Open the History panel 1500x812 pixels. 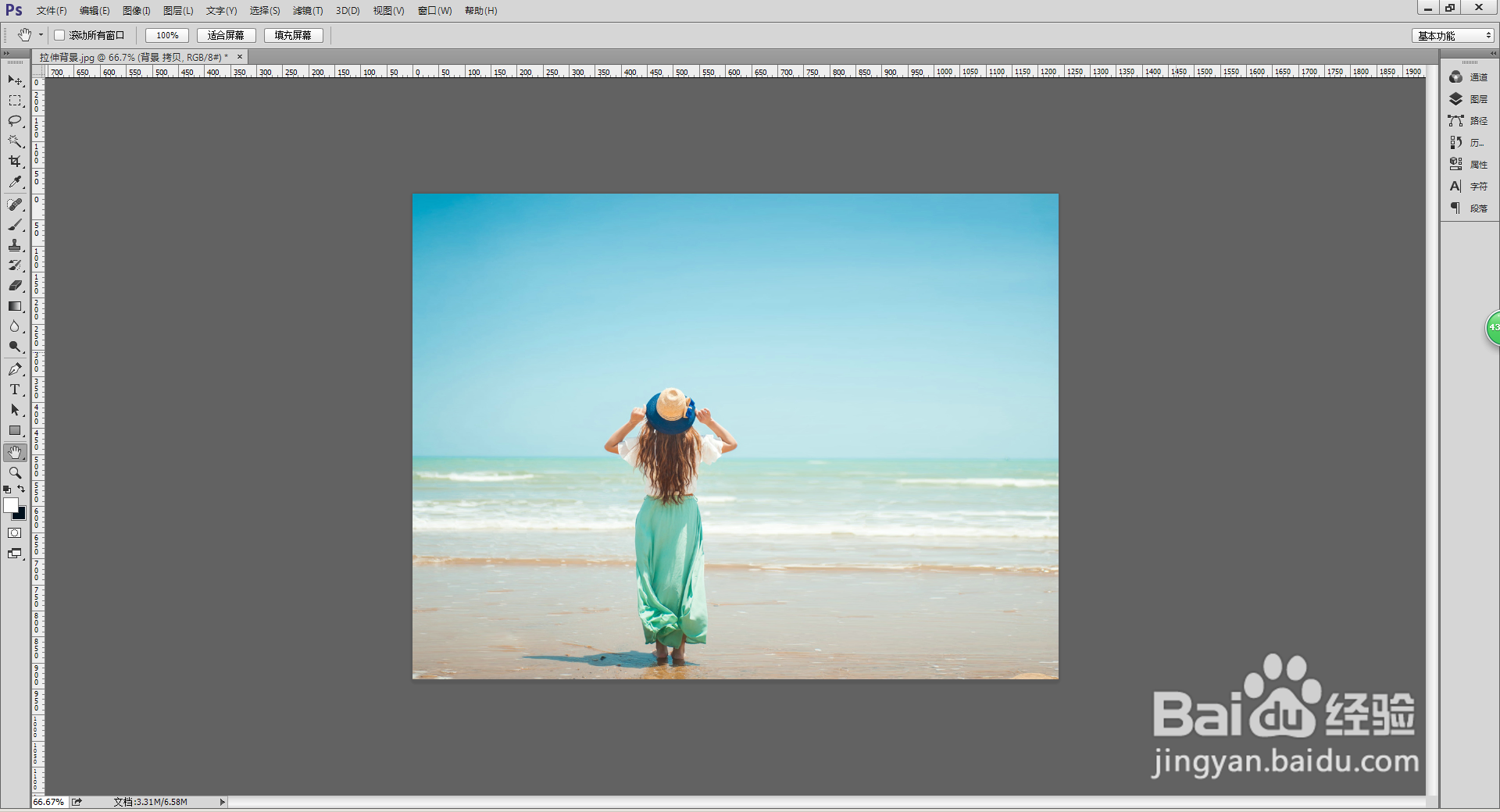[x=1469, y=143]
